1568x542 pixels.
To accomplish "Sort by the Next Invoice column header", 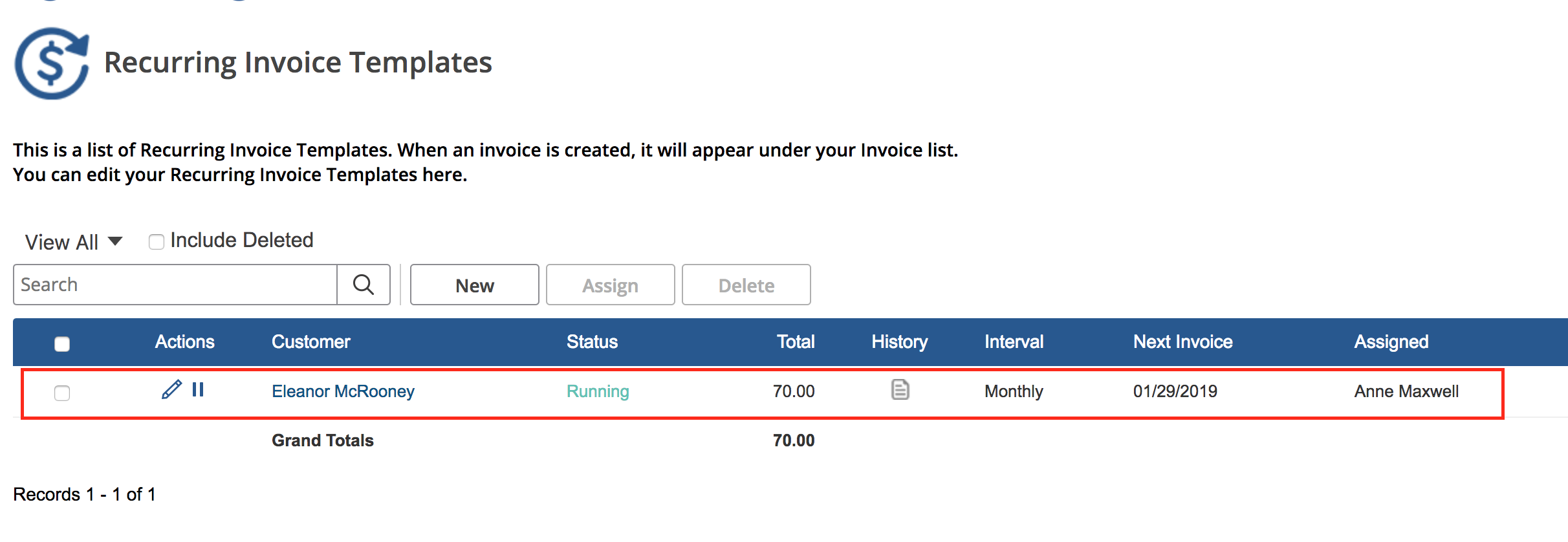I will click(1182, 341).
